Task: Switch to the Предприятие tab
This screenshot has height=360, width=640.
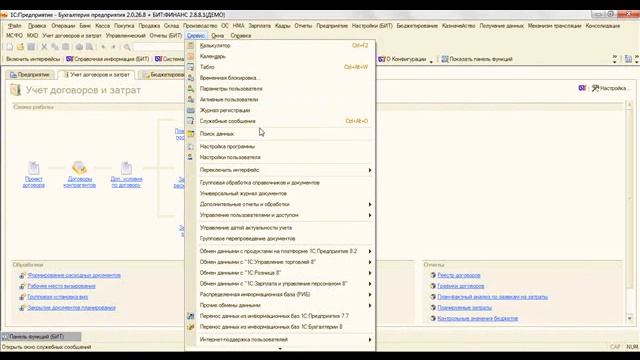Action: (x=30, y=75)
